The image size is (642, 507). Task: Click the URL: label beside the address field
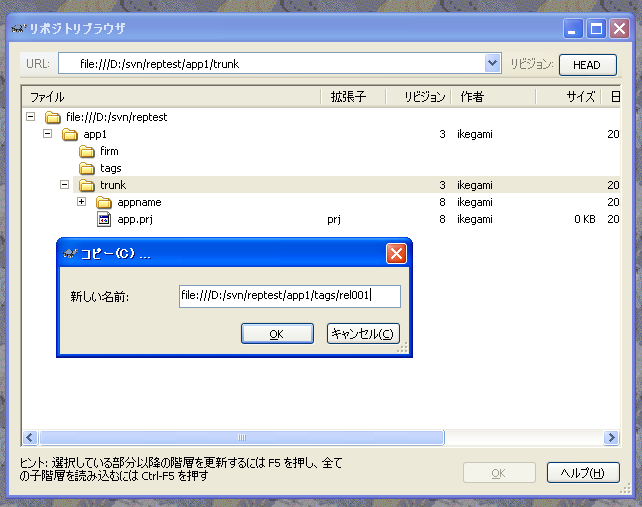coord(38,64)
